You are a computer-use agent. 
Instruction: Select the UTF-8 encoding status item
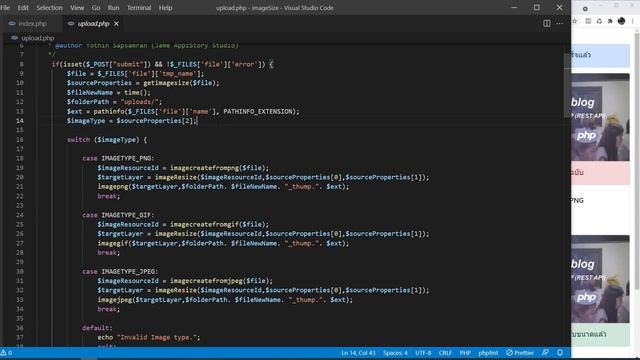click(423, 353)
